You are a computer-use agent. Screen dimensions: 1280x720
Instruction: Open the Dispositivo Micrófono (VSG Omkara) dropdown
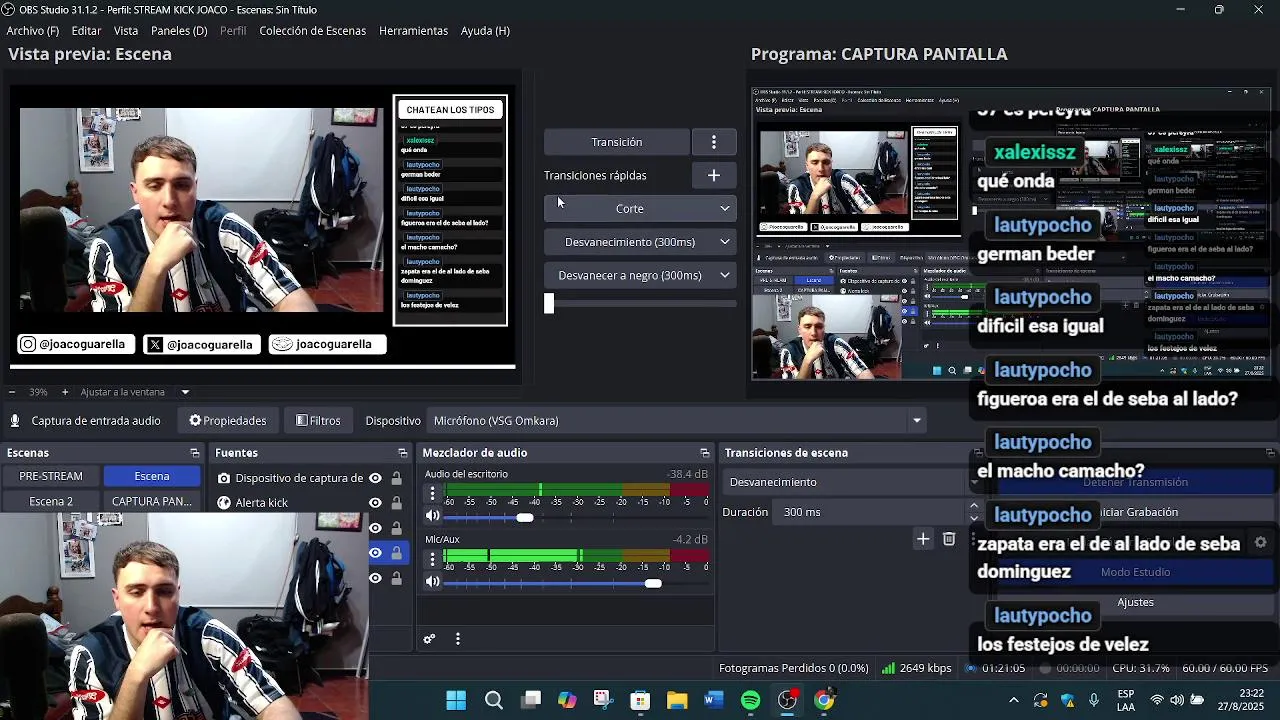click(x=677, y=421)
